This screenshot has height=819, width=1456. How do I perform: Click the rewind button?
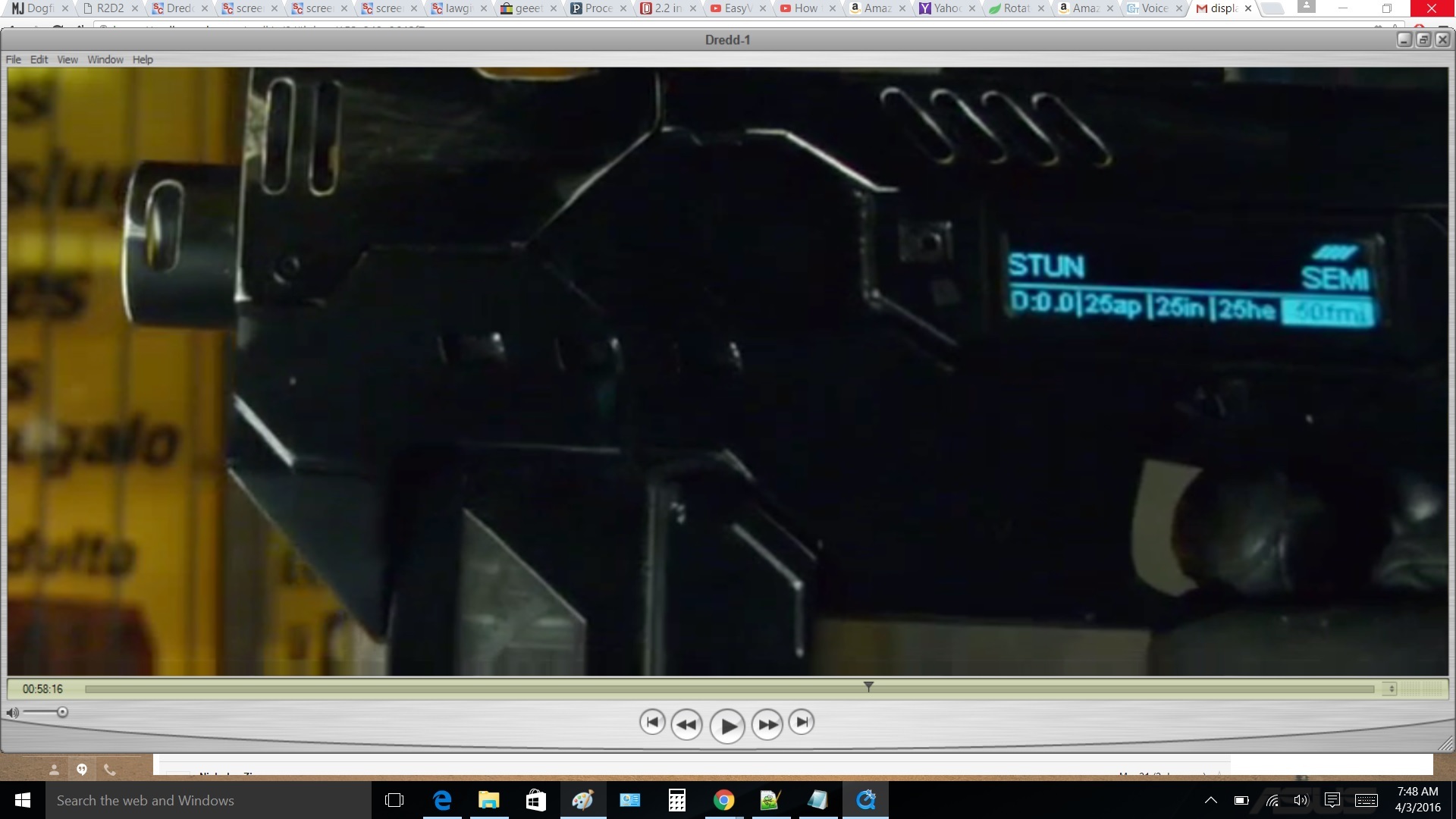click(x=686, y=725)
